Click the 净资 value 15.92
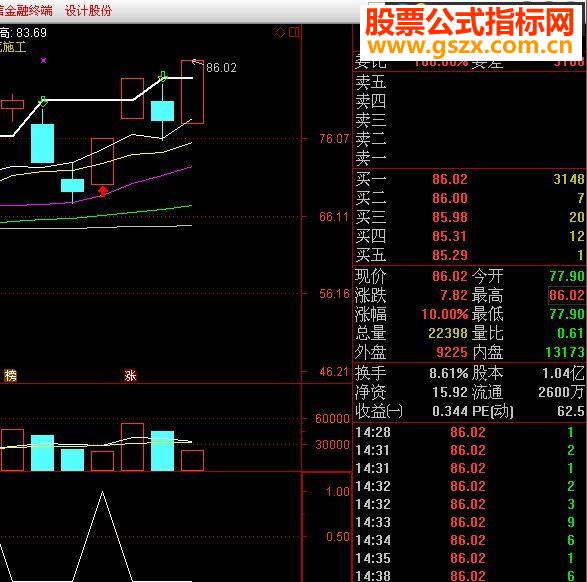Image resolution: width=587 pixels, height=582 pixels. tap(450, 392)
